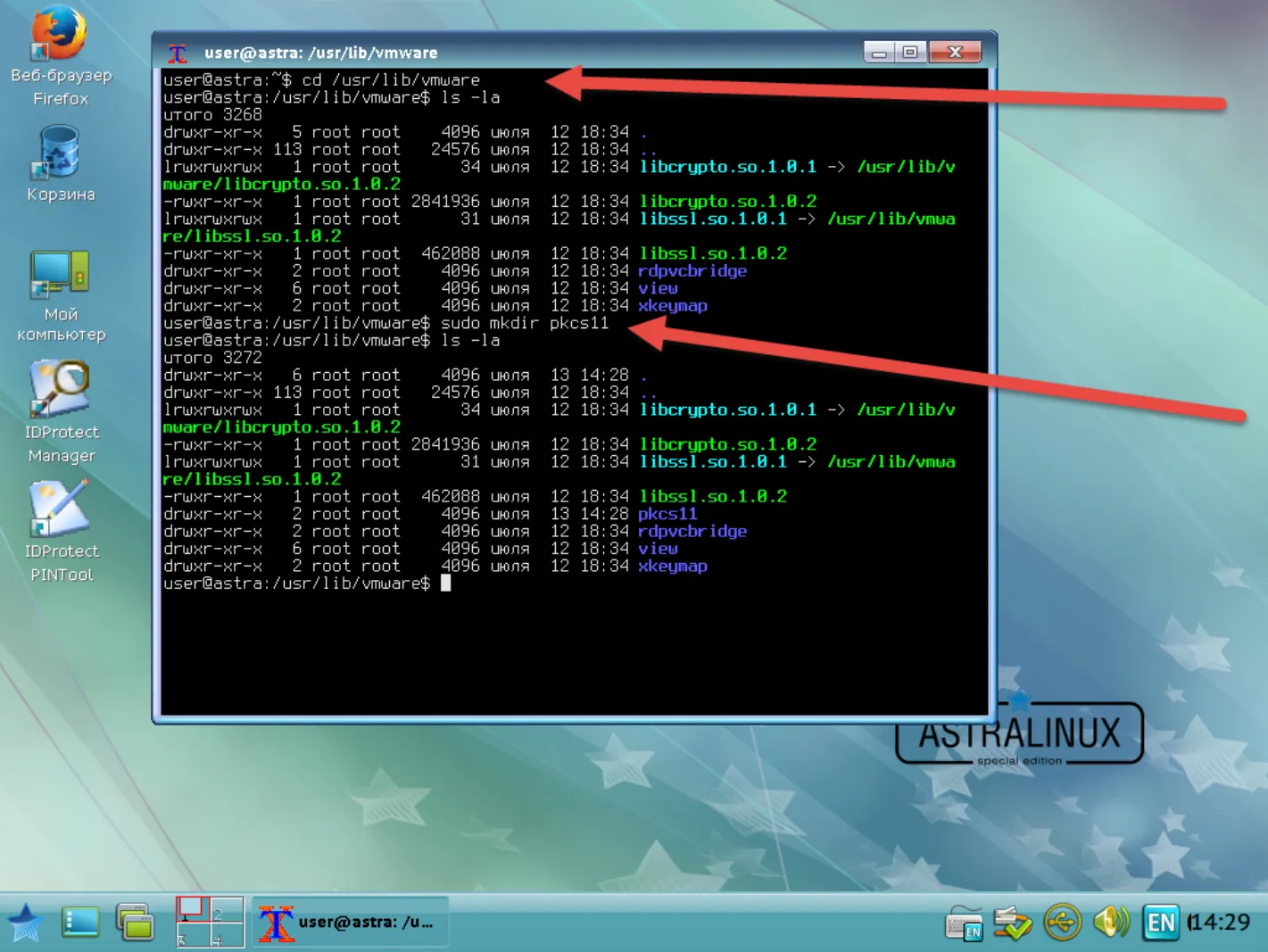Viewport: 1268px width, 952px height.
Task: Click the 'cd /usr/lib/vmware' command line
Action: pyautogui.click(x=391, y=79)
